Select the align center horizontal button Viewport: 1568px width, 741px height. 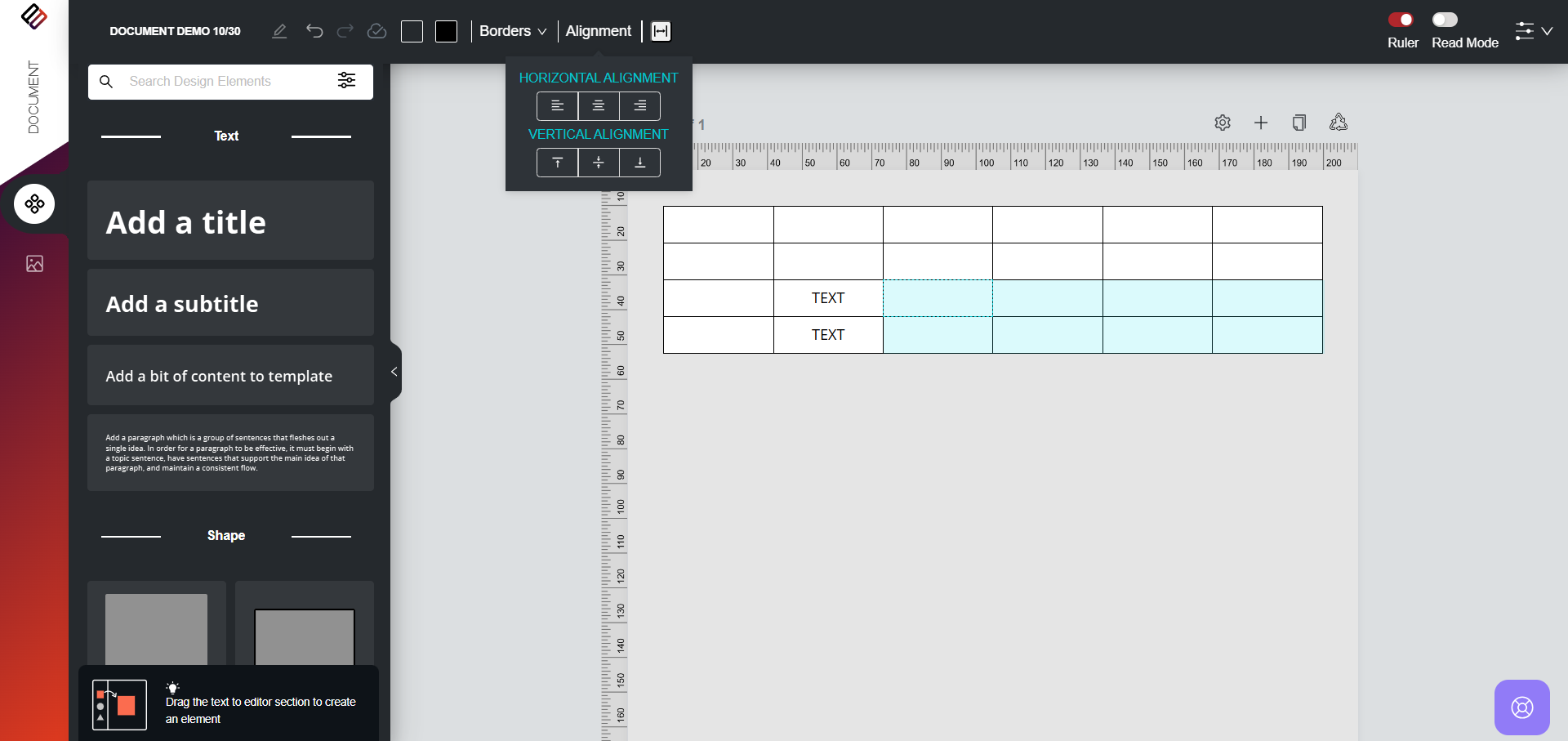(599, 106)
